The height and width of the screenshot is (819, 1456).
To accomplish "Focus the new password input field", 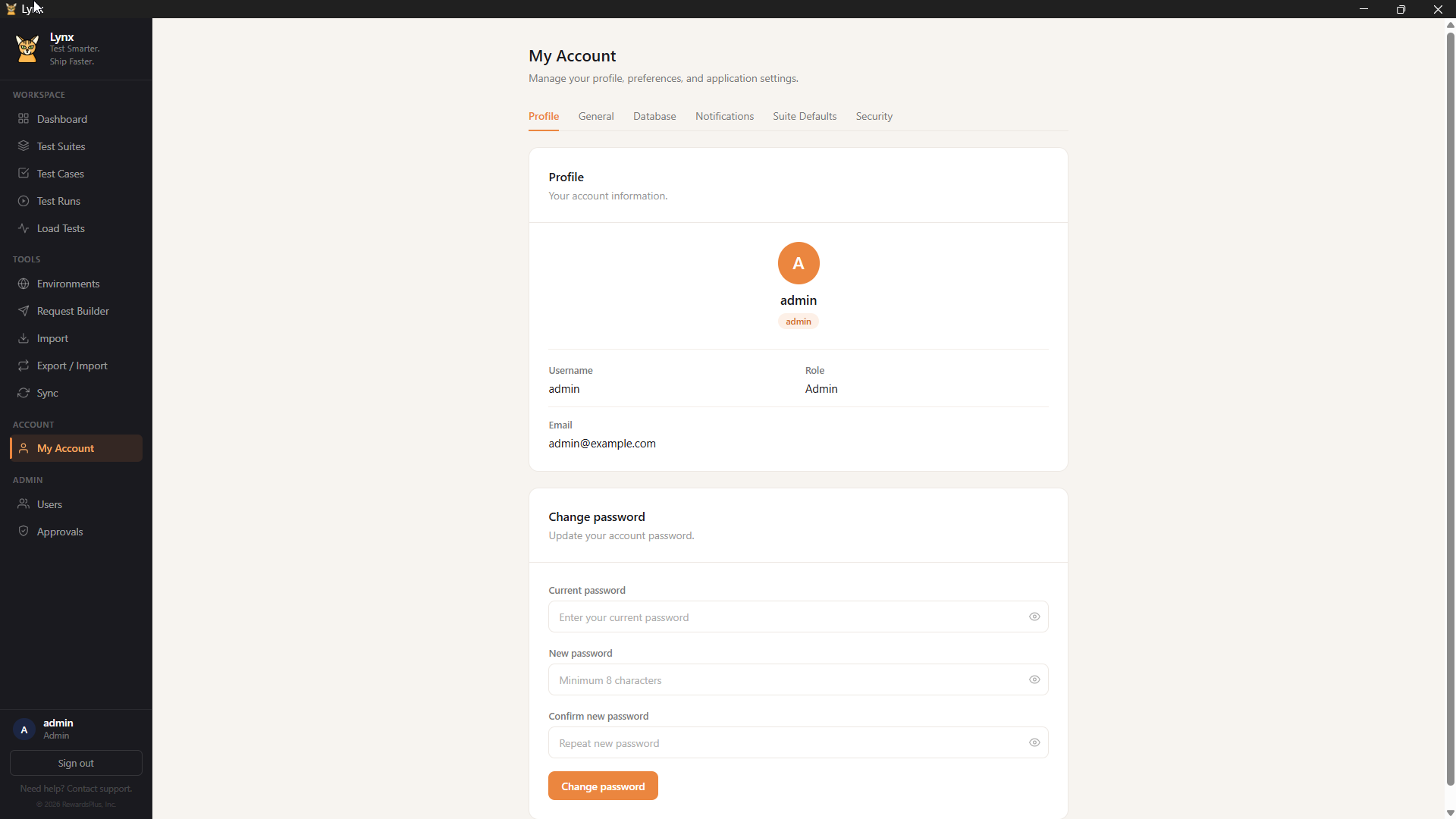I will tap(781, 679).
